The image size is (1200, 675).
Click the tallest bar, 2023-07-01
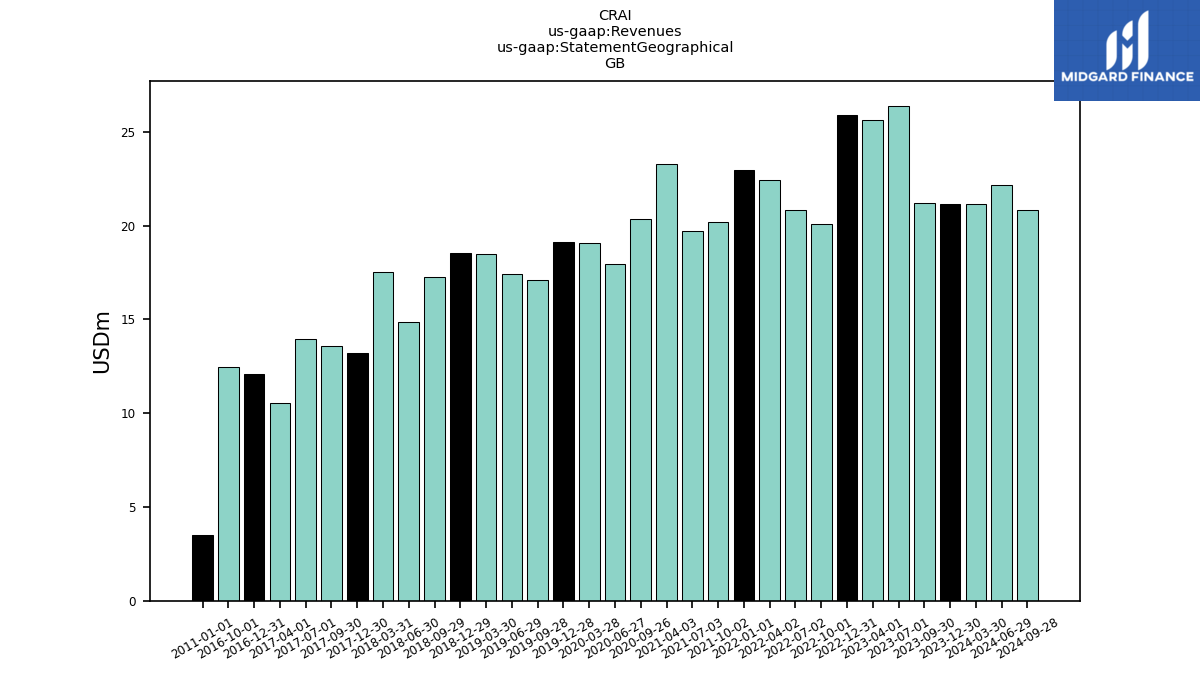coord(899,354)
